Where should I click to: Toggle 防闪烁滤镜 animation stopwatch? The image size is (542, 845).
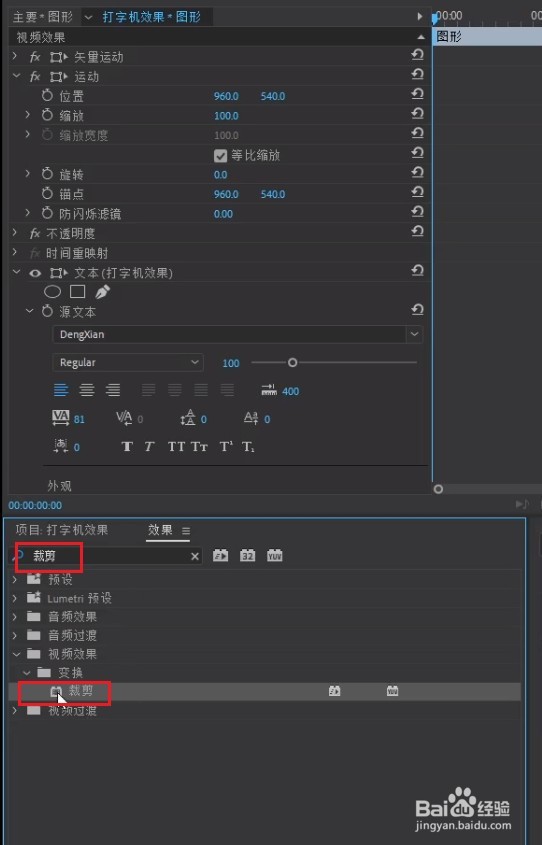[47, 213]
